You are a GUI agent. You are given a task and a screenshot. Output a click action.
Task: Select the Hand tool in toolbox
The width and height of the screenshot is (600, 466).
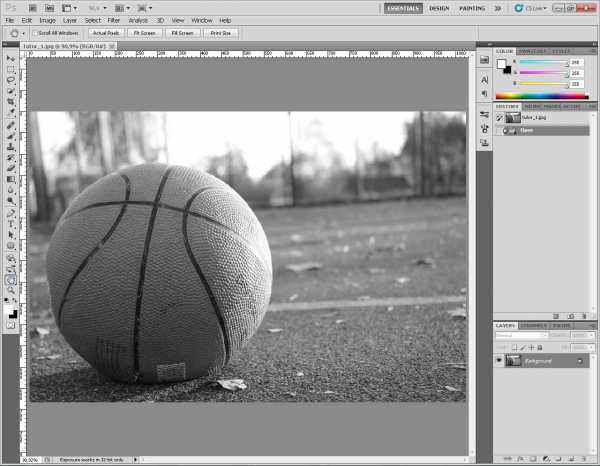coord(10,280)
